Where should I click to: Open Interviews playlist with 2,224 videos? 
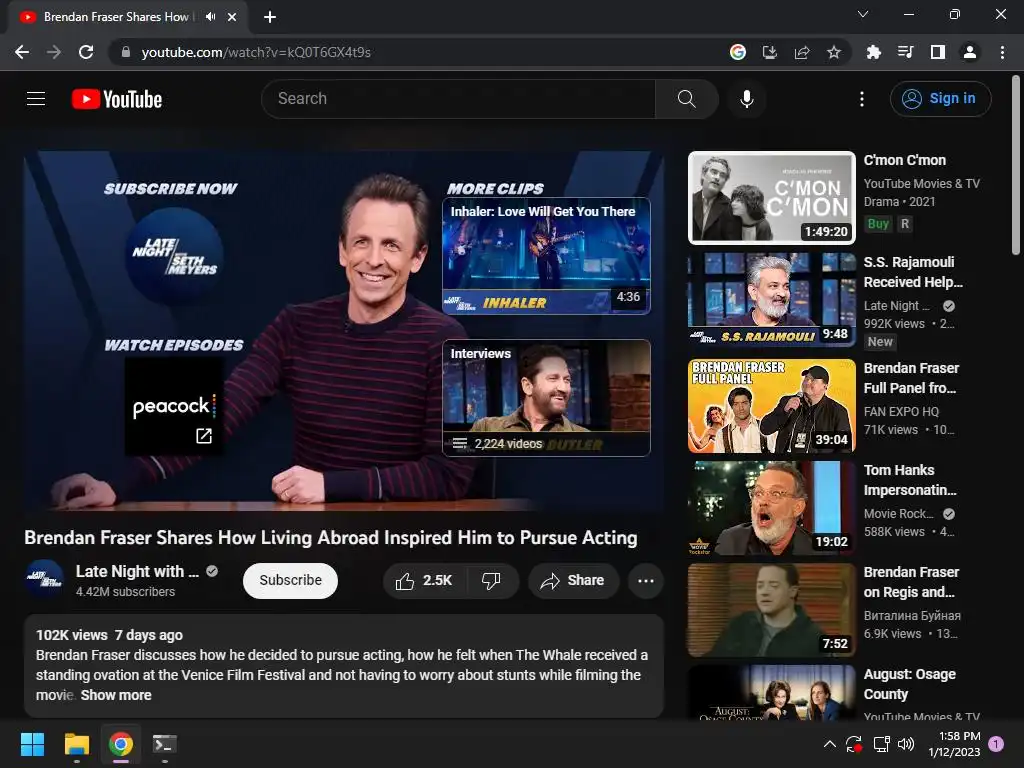546,398
